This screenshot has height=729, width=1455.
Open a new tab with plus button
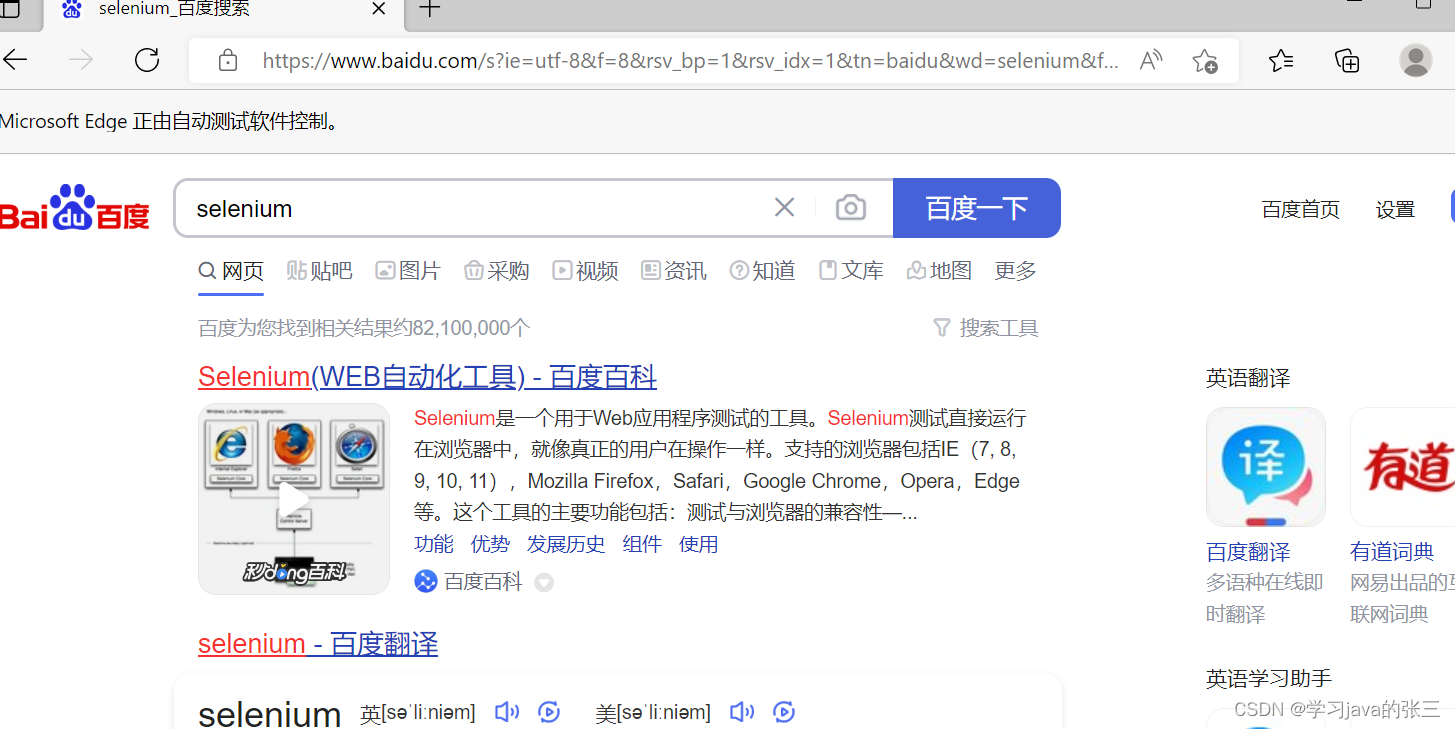coord(429,9)
